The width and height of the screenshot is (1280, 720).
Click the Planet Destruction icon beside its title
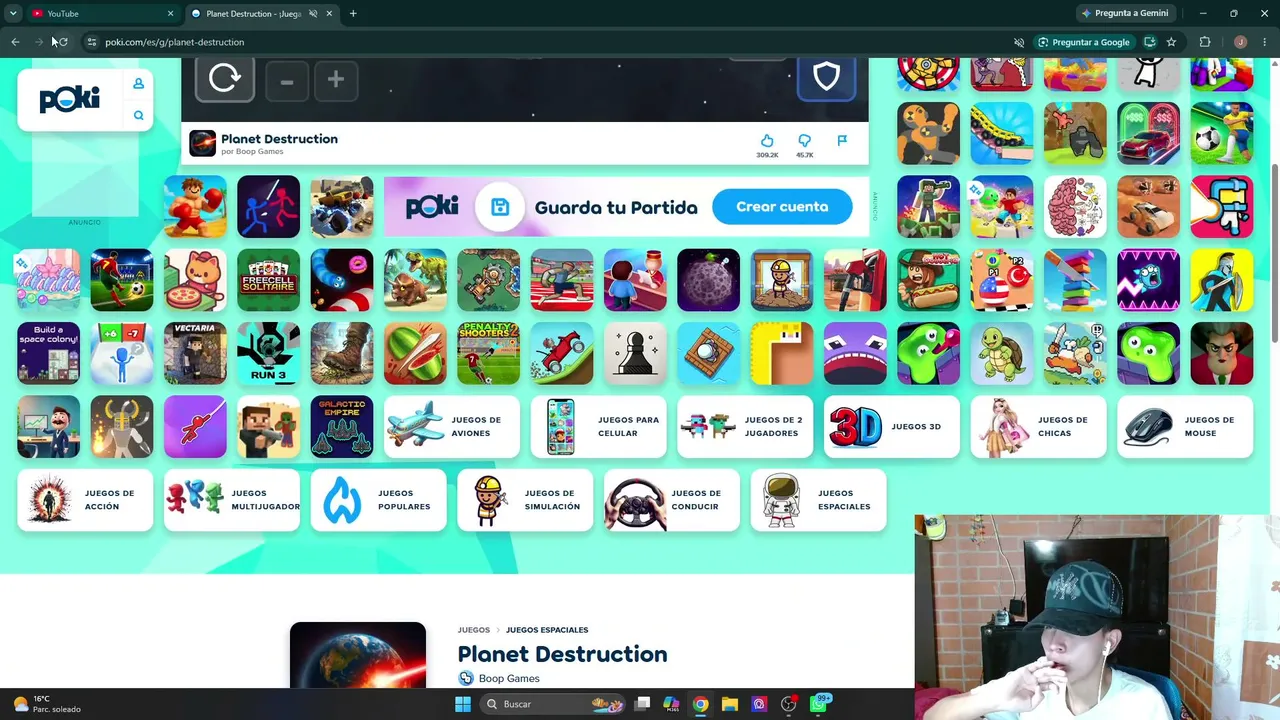(x=202, y=143)
